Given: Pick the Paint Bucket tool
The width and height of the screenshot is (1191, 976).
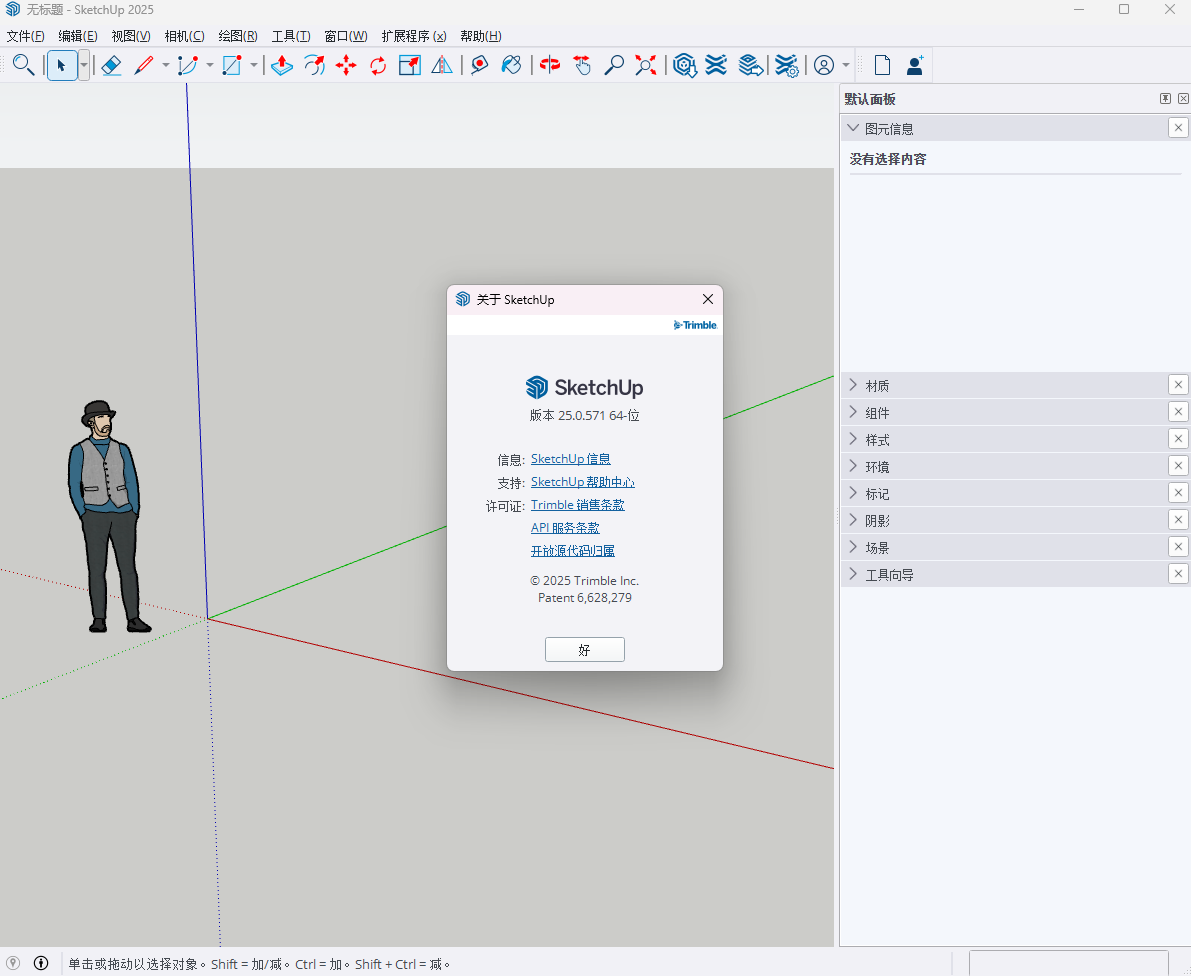Looking at the screenshot, I should [511, 66].
